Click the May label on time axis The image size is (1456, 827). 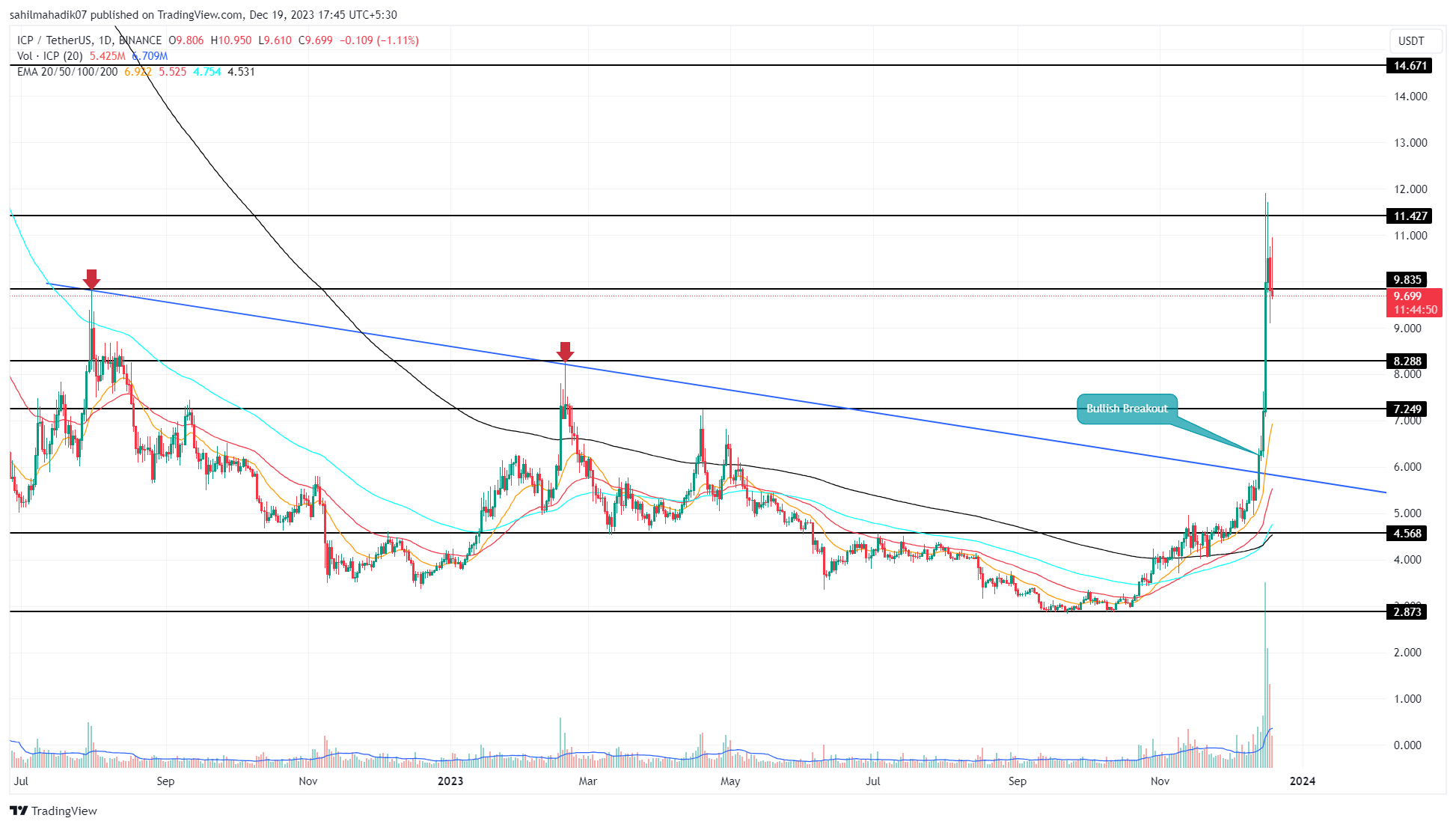730,781
